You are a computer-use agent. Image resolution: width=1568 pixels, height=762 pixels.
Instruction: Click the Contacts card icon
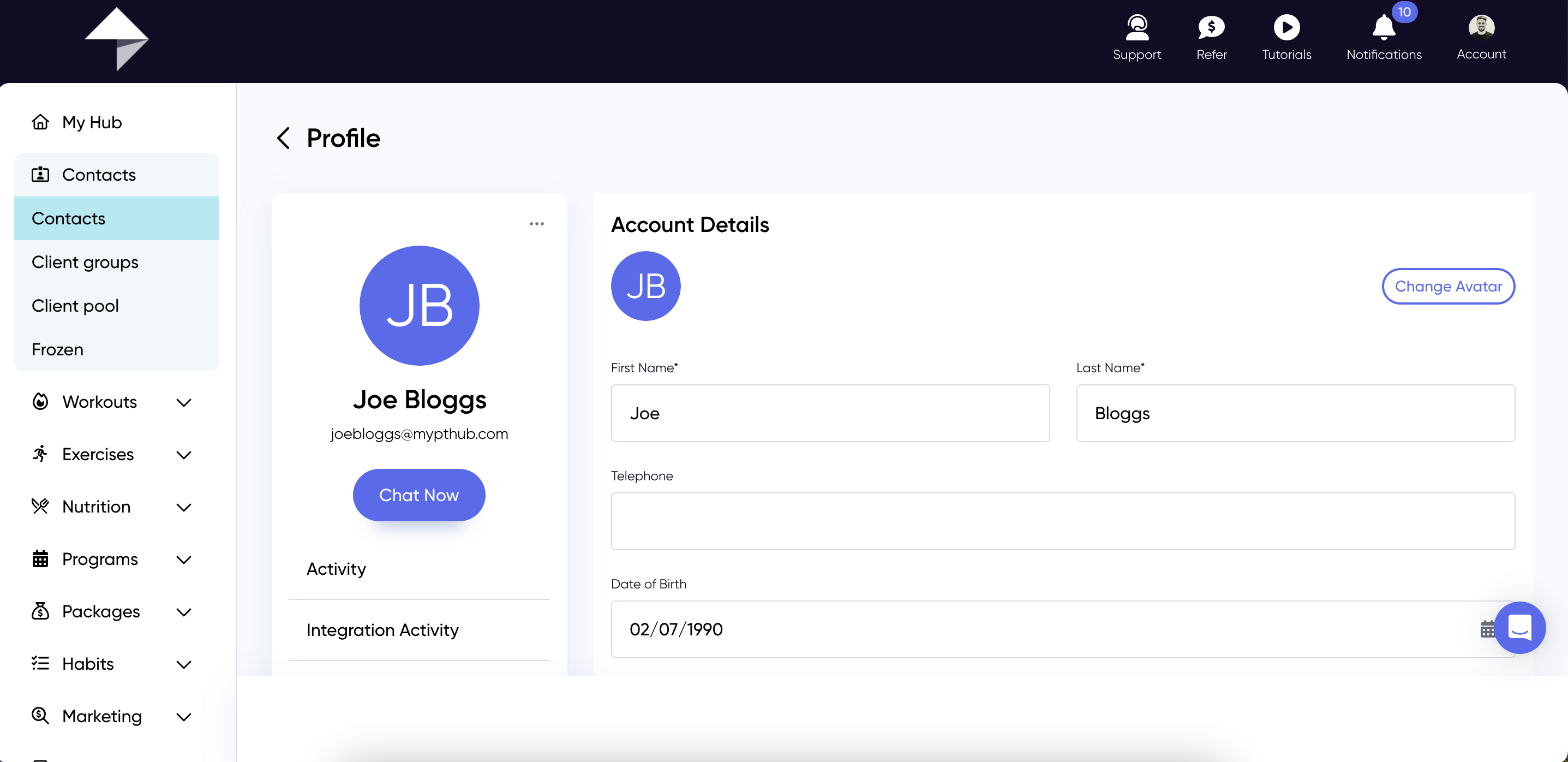(40, 175)
